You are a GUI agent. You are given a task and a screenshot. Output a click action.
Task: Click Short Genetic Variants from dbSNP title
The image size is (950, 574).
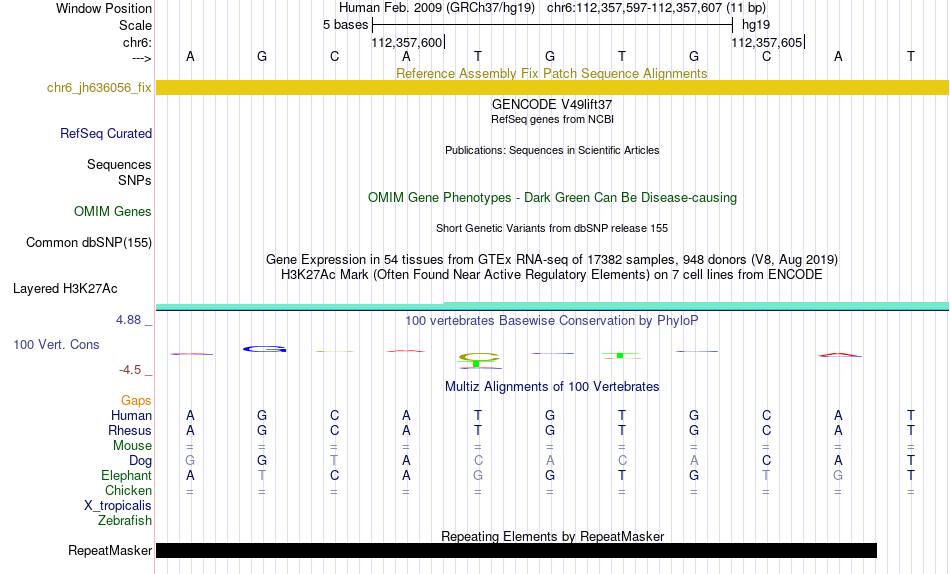[x=552, y=229]
